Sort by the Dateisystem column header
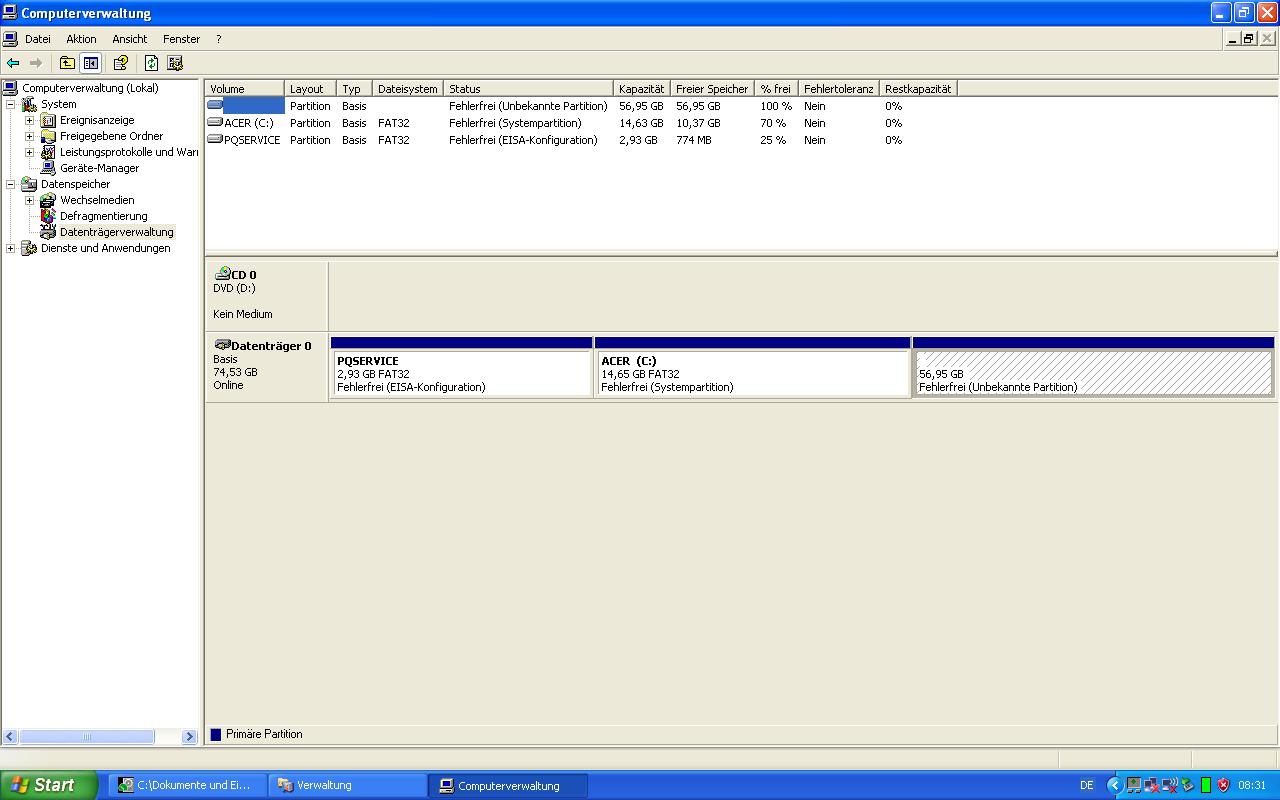This screenshot has height=800, width=1280. [x=408, y=89]
